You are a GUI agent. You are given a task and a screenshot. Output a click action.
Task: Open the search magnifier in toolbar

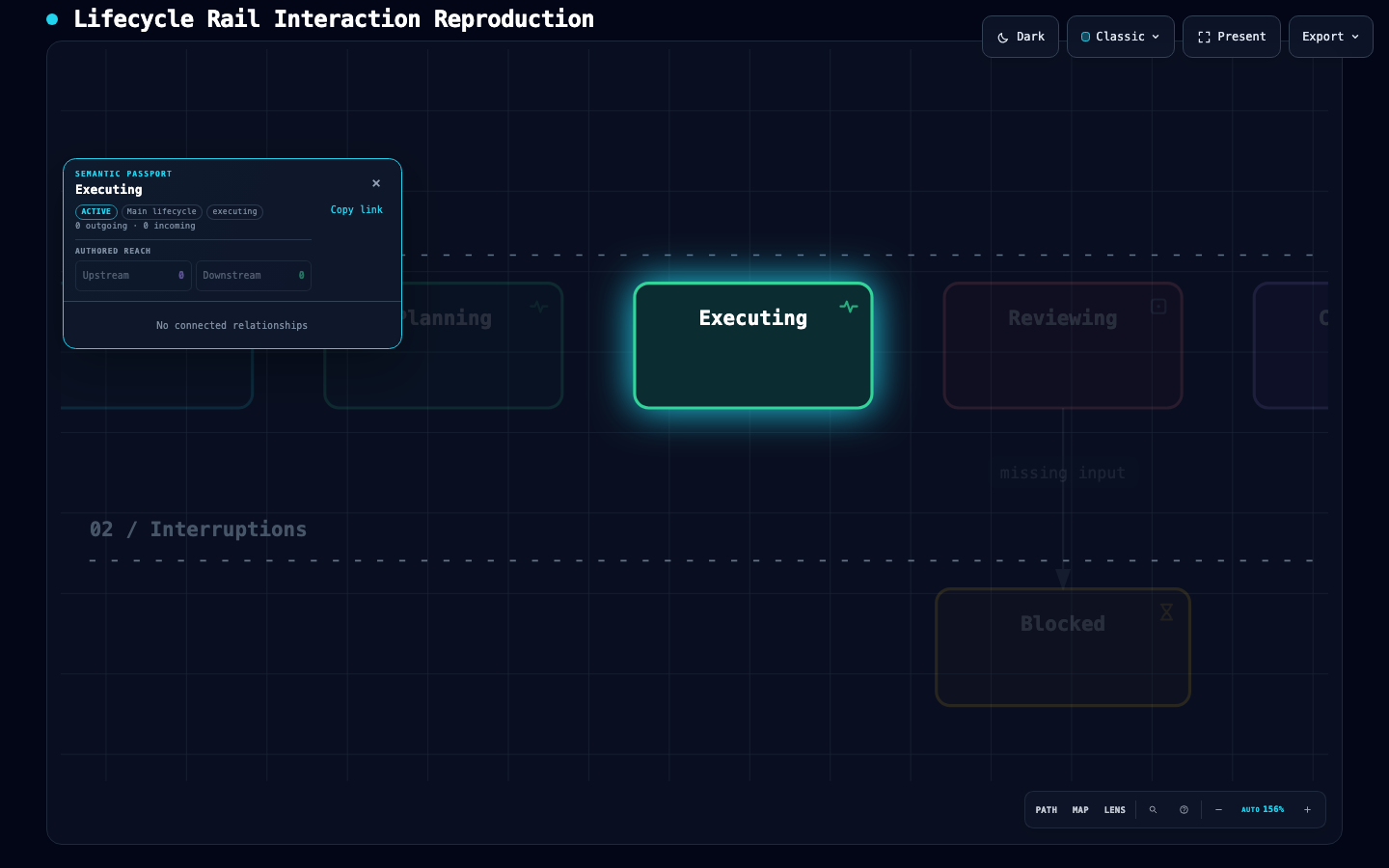pyautogui.click(x=1153, y=810)
